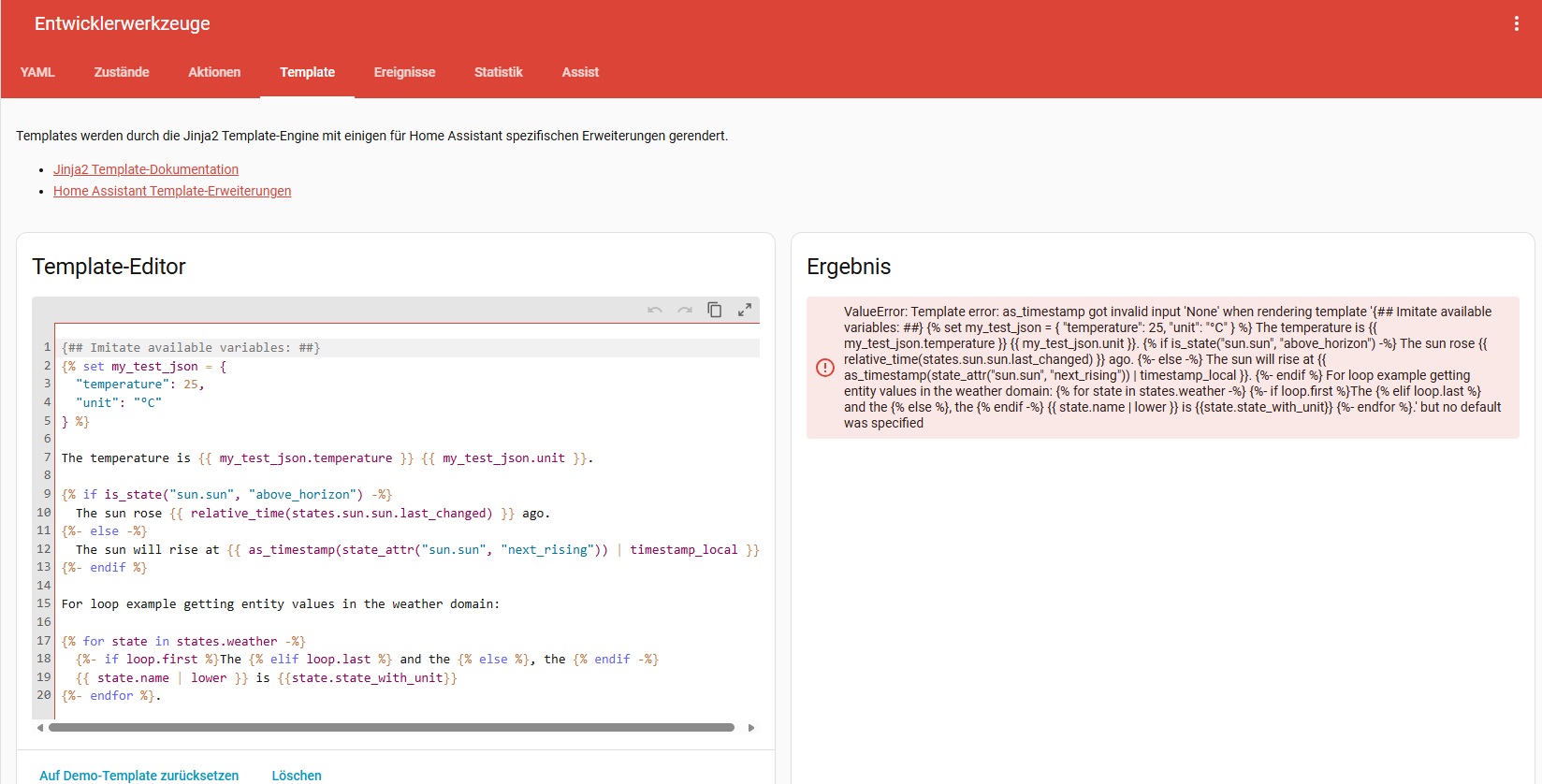Open Home Assistant Template-Erweiterungen link
Viewport: 1542px width, 784px height.
coord(172,191)
